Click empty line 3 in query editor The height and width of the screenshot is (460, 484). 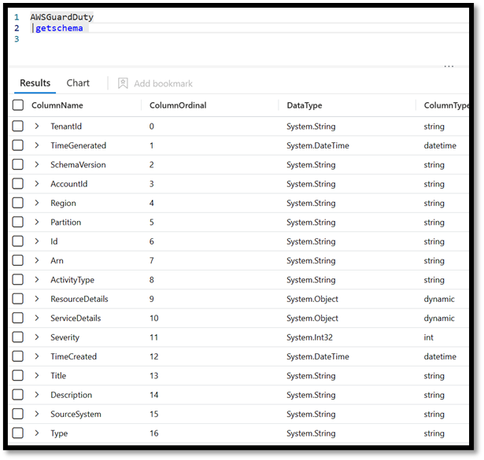(x=233, y=39)
